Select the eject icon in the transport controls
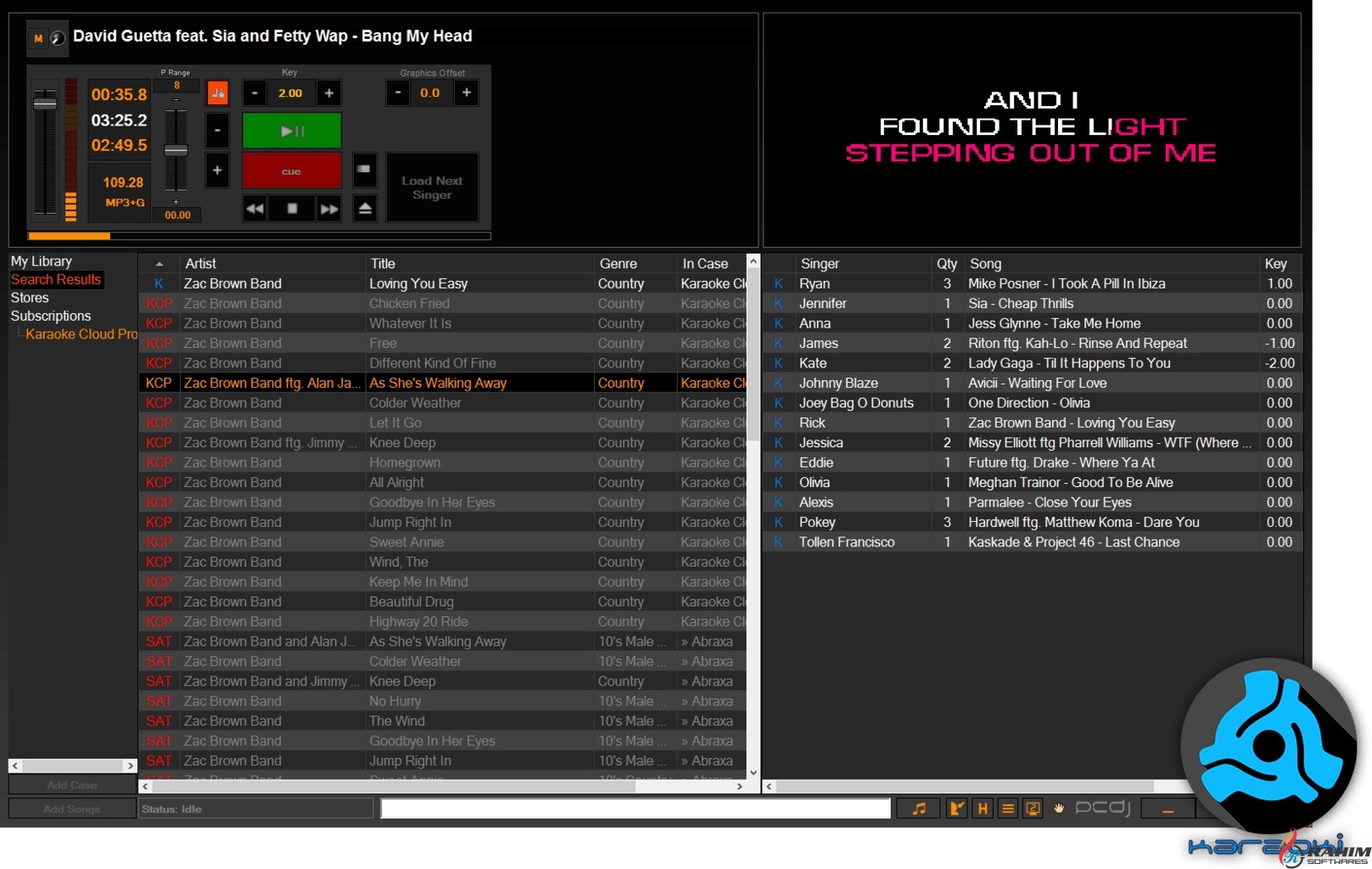 pos(365,209)
